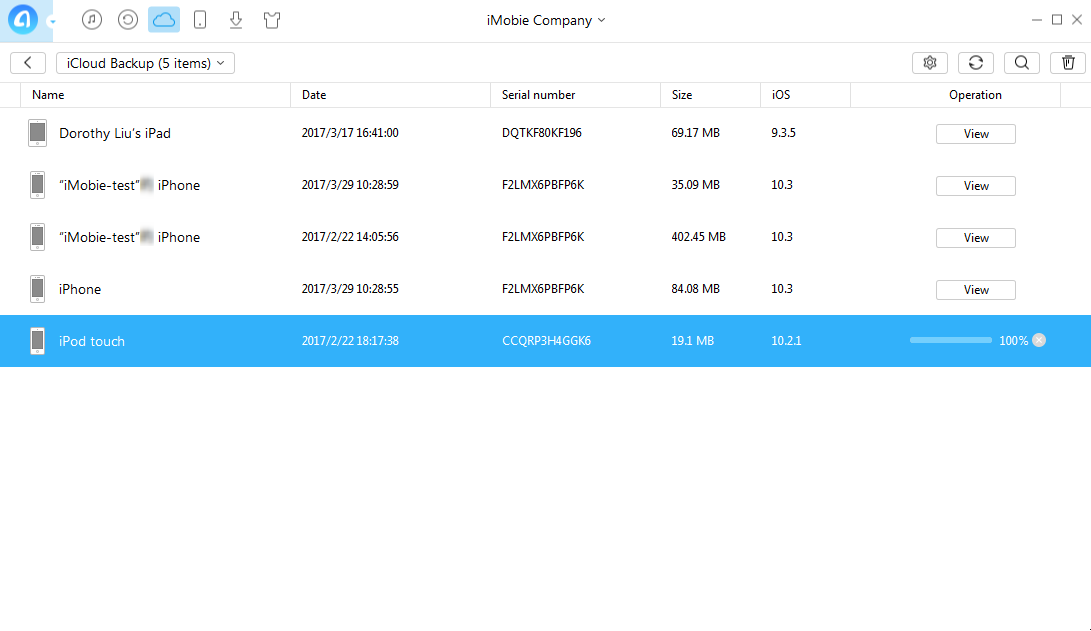Open the Video Download arrow icon

(236, 19)
